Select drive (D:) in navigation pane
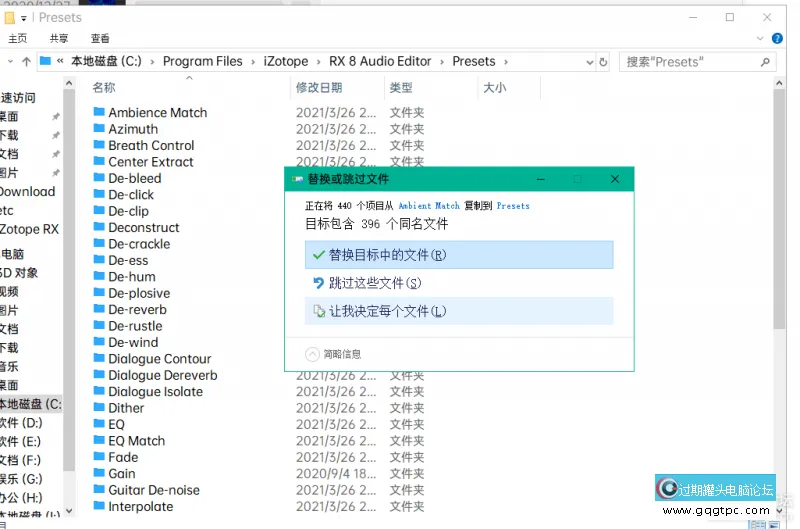Screen dimensions: 800x529 21,423
